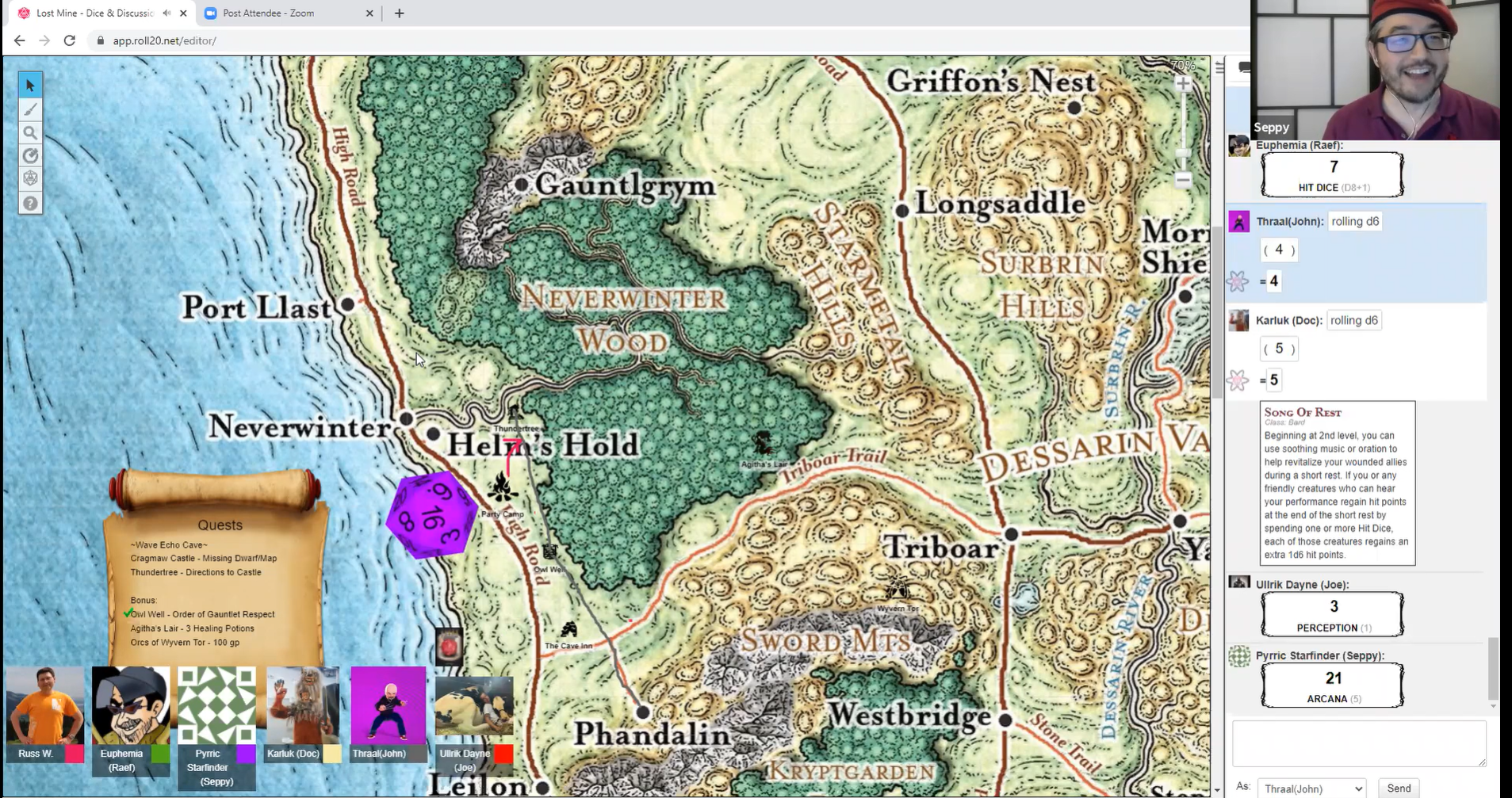This screenshot has width=1512, height=798.
Task: Click the Owl Well completed checkmark
Action: 128,613
